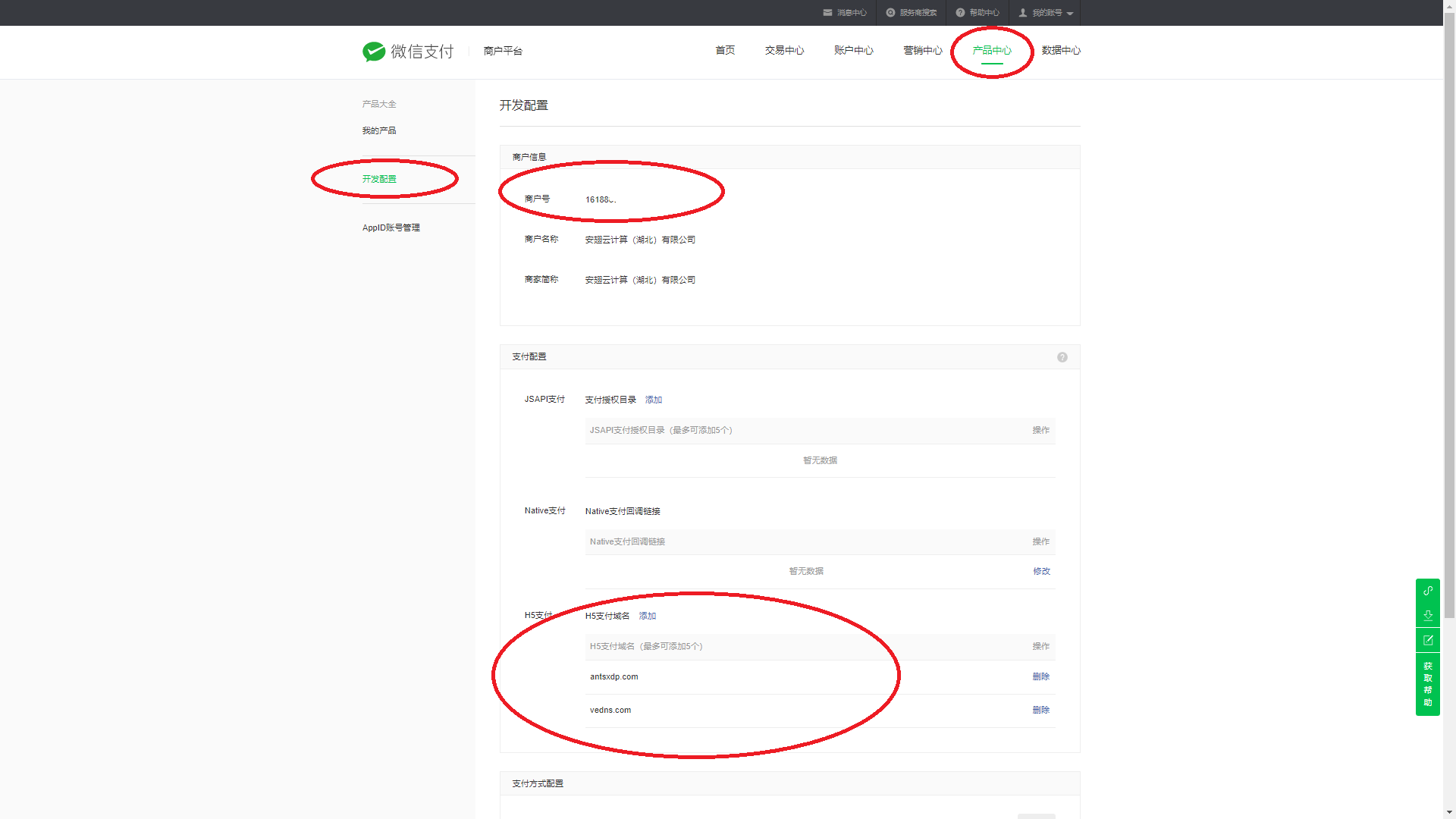Click the 获取帮助 side button

(1428, 684)
